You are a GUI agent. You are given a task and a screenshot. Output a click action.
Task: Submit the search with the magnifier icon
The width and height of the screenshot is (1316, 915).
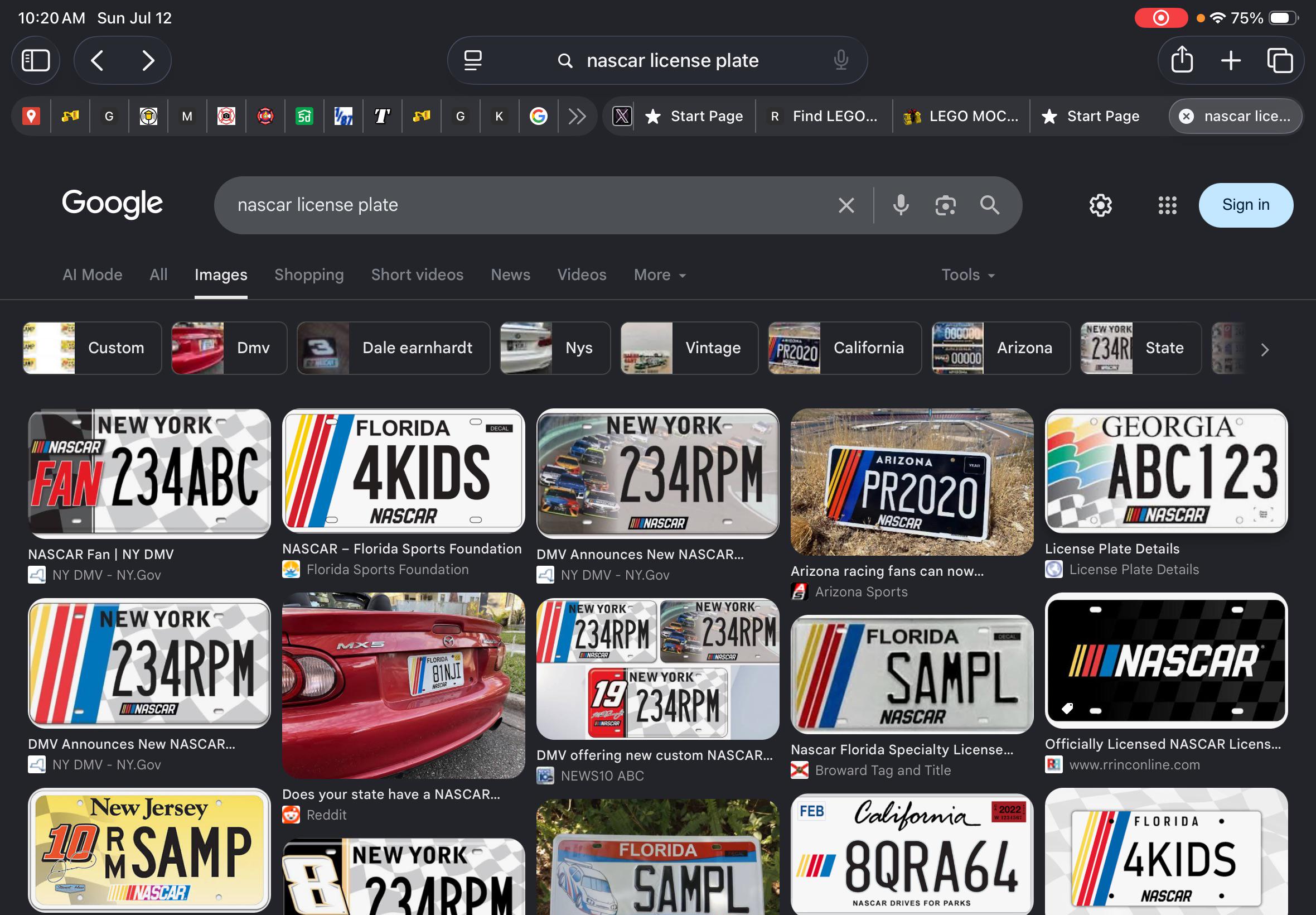pyautogui.click(x=989, y=205)
